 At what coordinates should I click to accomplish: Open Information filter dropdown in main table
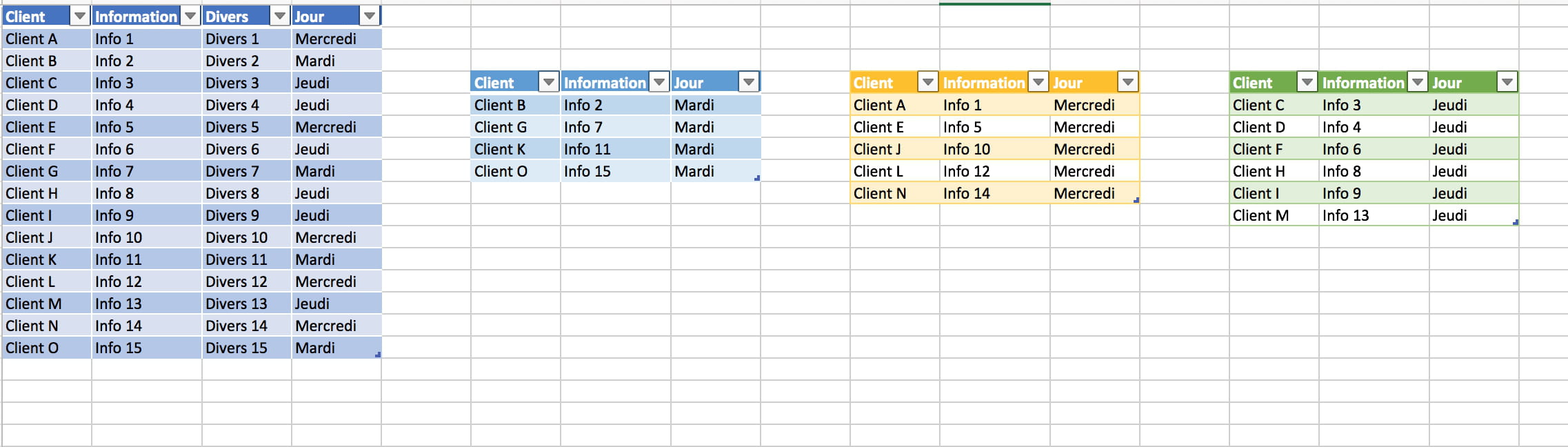(x=190, y=17)
